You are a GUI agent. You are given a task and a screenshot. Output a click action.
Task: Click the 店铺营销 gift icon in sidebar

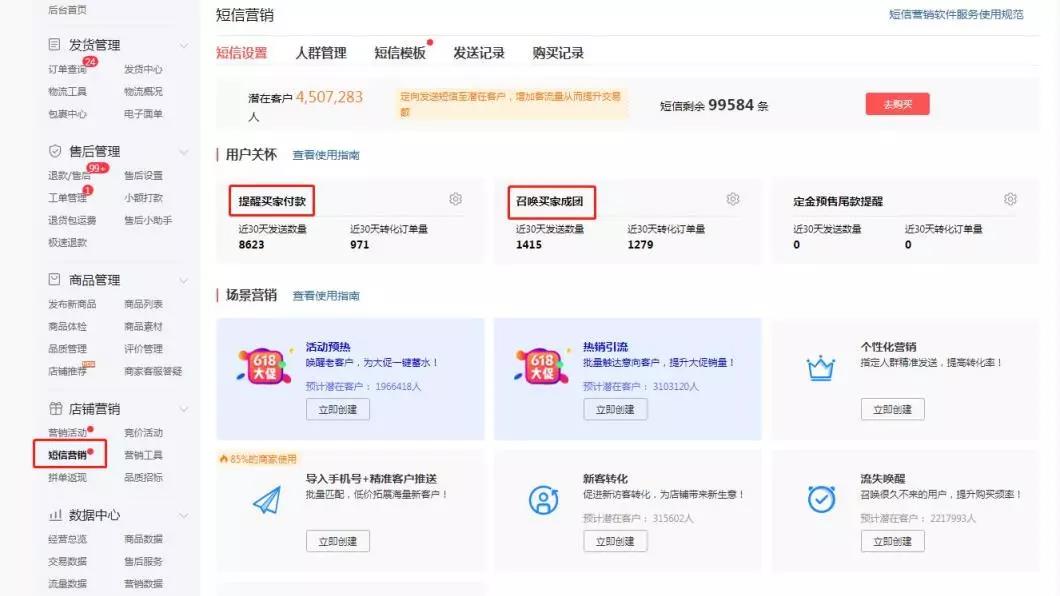point(55,408)
